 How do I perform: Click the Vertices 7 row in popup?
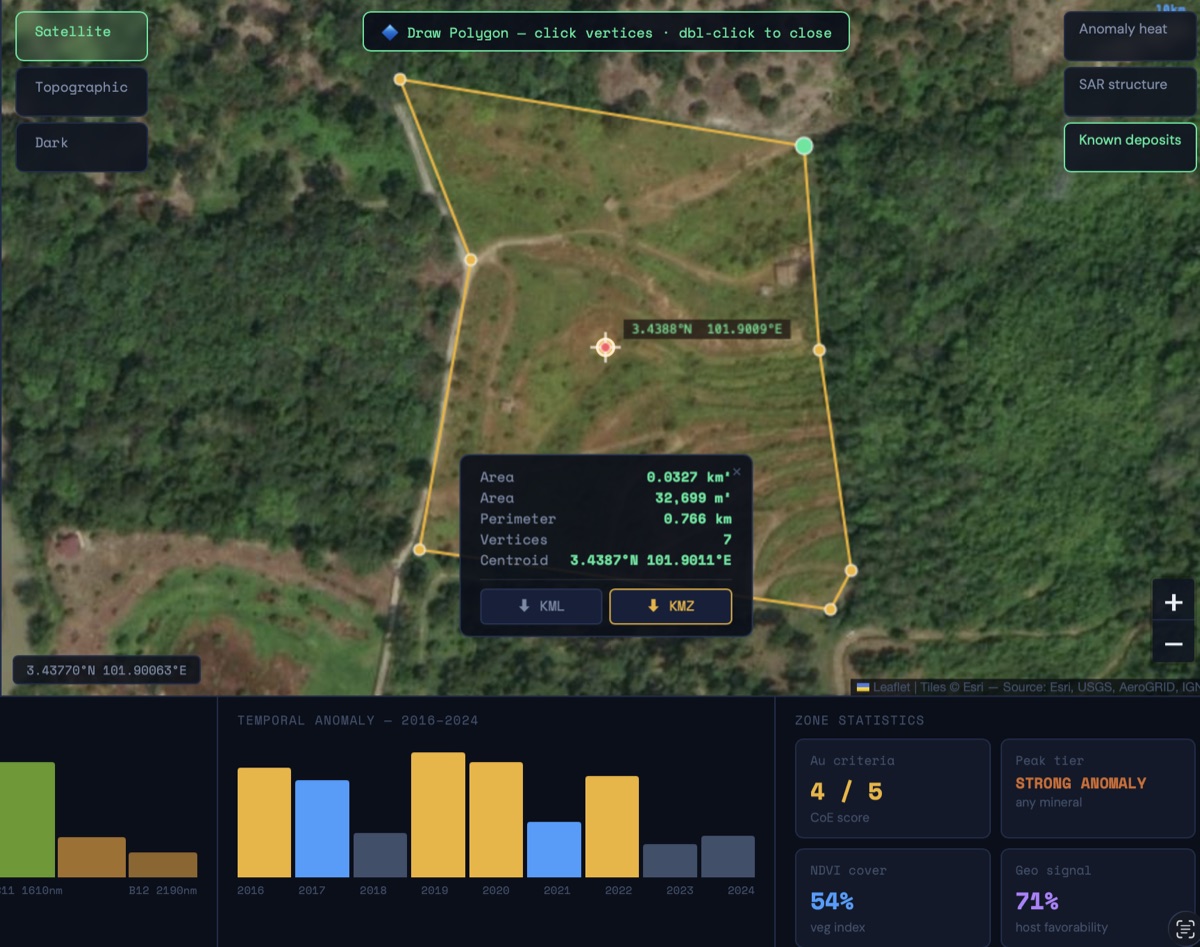tap(605, 539)
